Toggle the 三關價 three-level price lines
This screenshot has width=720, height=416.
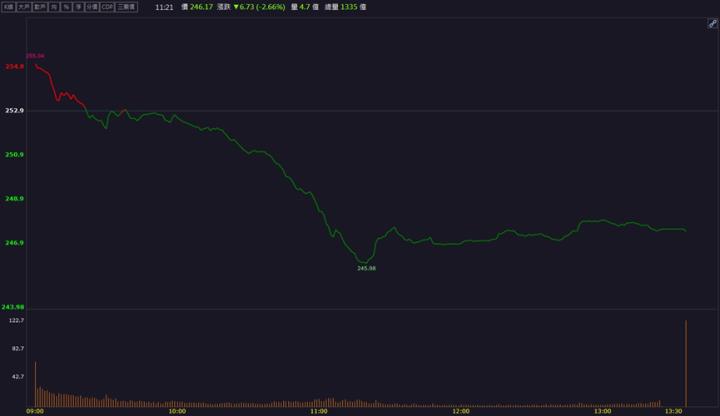(126, 6)
